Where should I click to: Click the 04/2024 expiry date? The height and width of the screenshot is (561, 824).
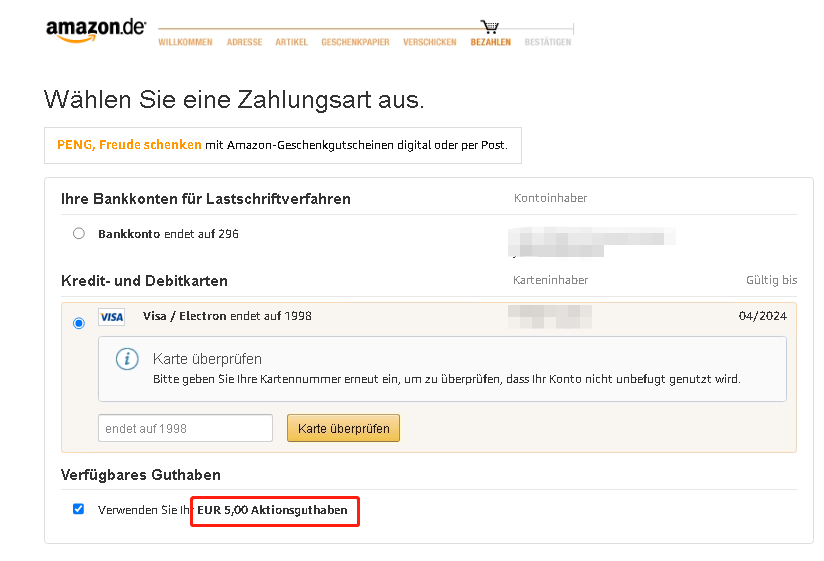click(x=763, y=316)
